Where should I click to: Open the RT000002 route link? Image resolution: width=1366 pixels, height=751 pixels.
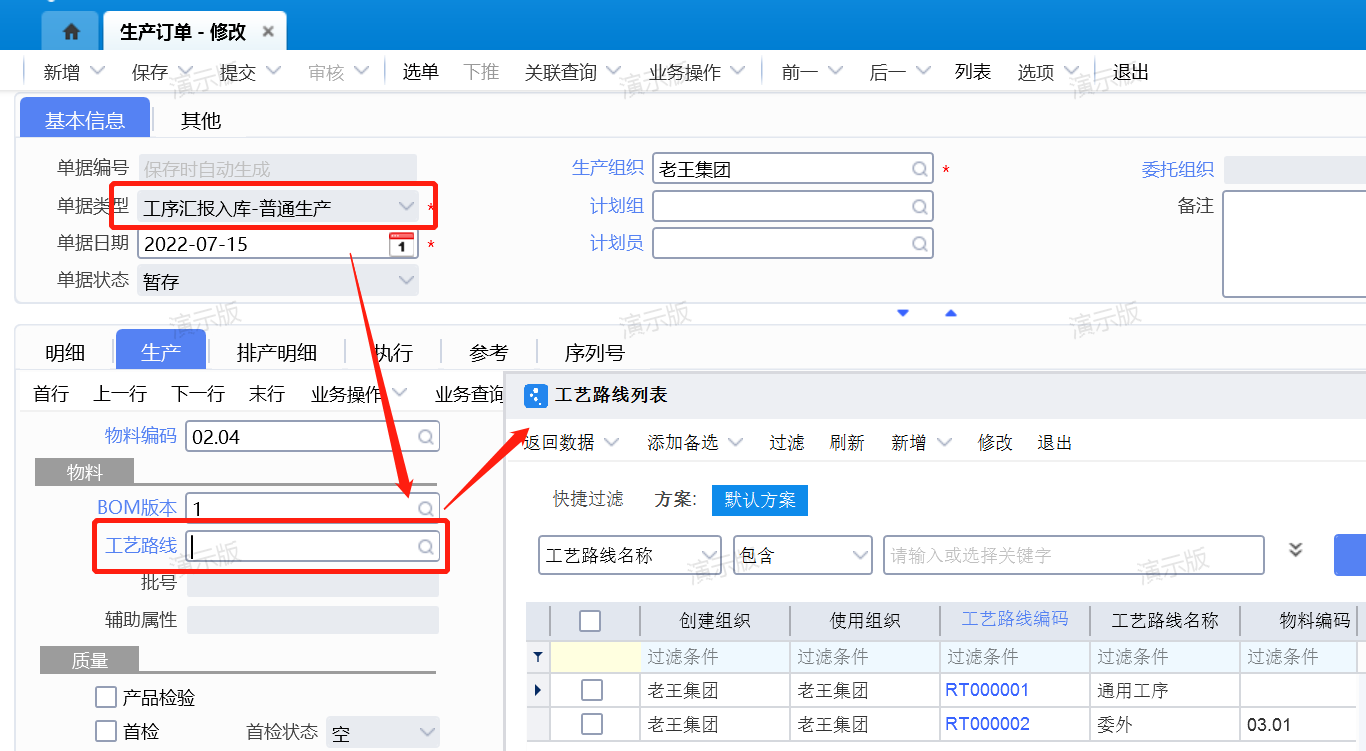(x=987, y=724)
